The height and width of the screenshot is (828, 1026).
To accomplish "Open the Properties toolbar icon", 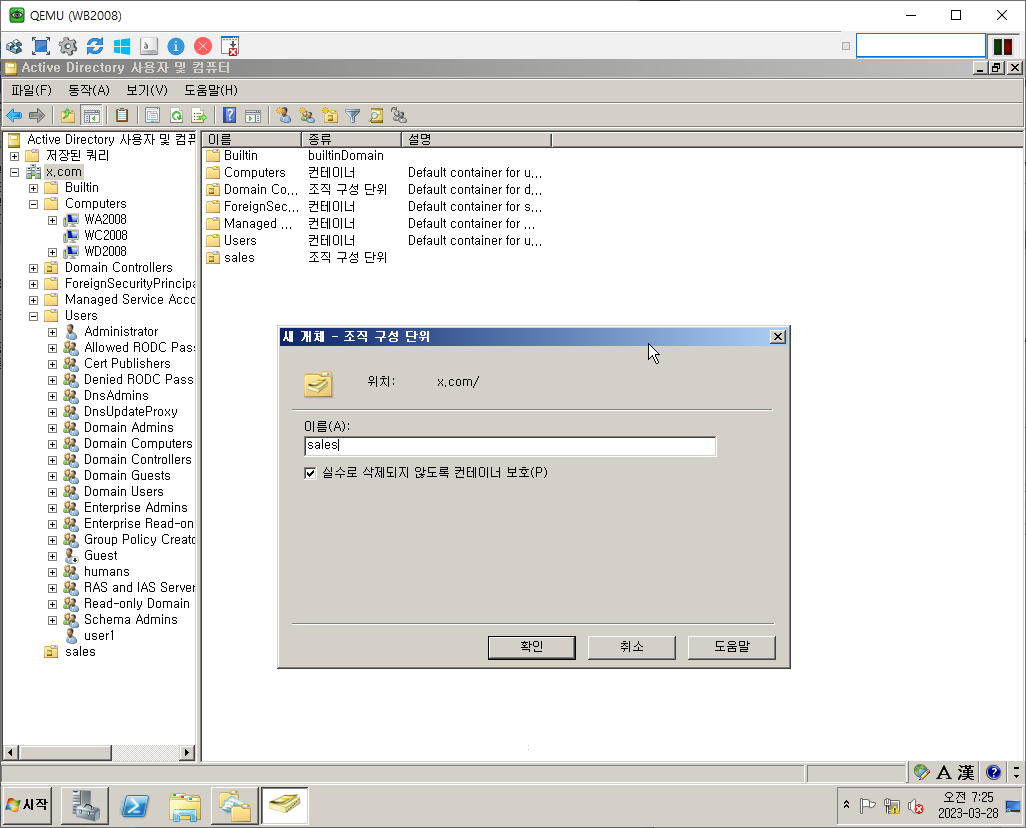I will pyautogui.click(x=152, y=116).
